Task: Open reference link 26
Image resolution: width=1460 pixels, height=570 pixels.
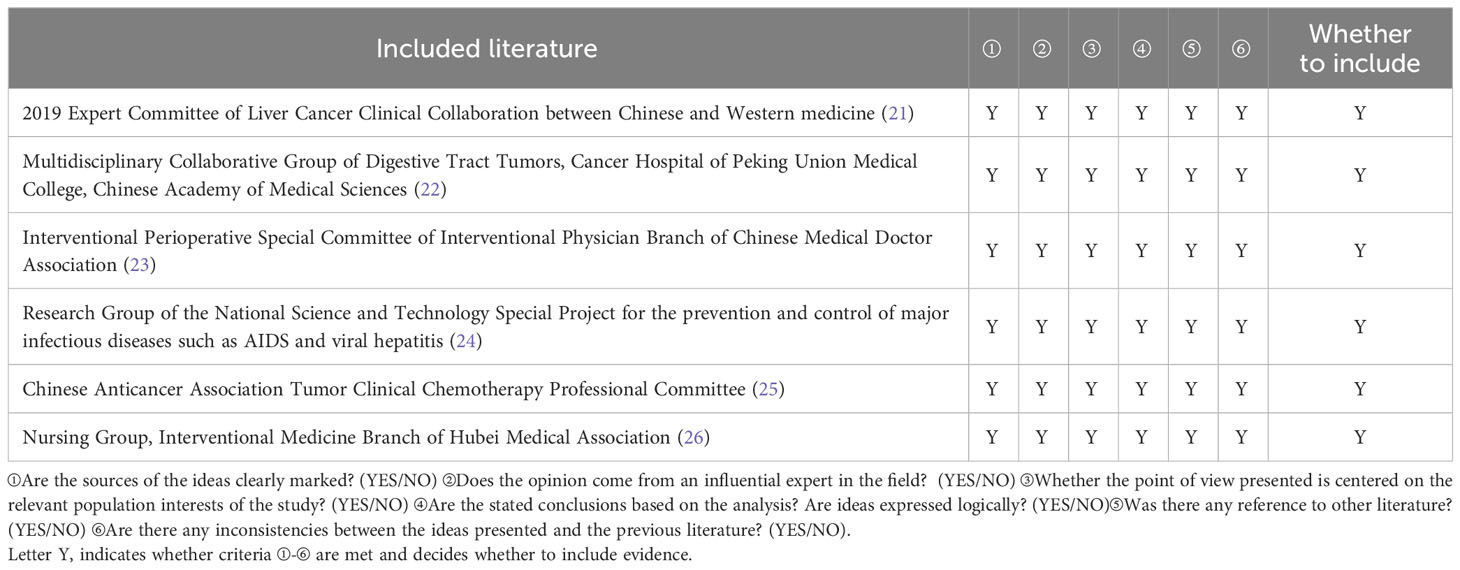Action: click(x=694, y=437)
